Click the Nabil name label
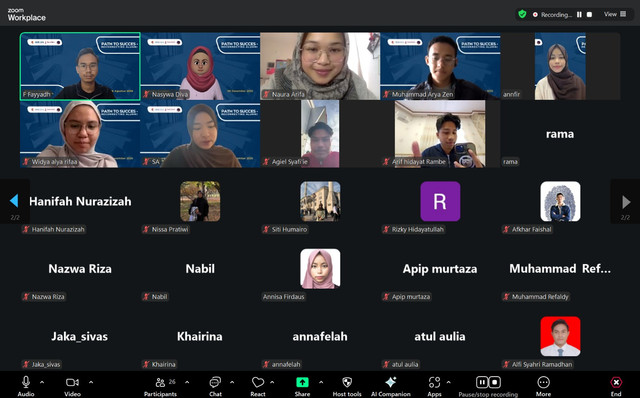Screen dimensions: 640x398 coord(159,297)
